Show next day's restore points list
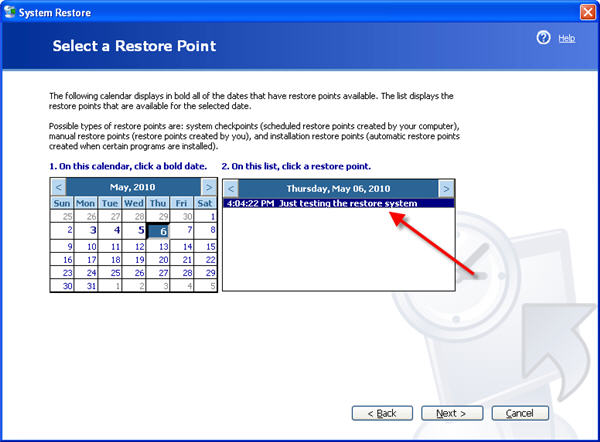600x442 pixels. (445, 188)
